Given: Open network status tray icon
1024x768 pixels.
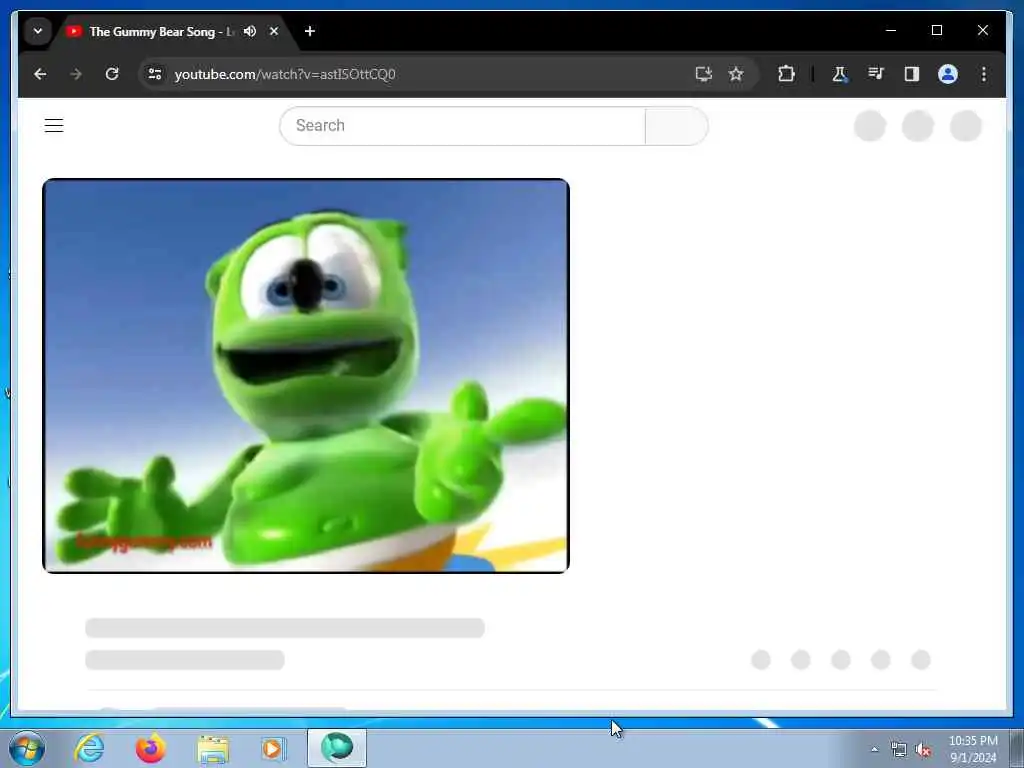Looking at the screenshot, I should [899, 750].
